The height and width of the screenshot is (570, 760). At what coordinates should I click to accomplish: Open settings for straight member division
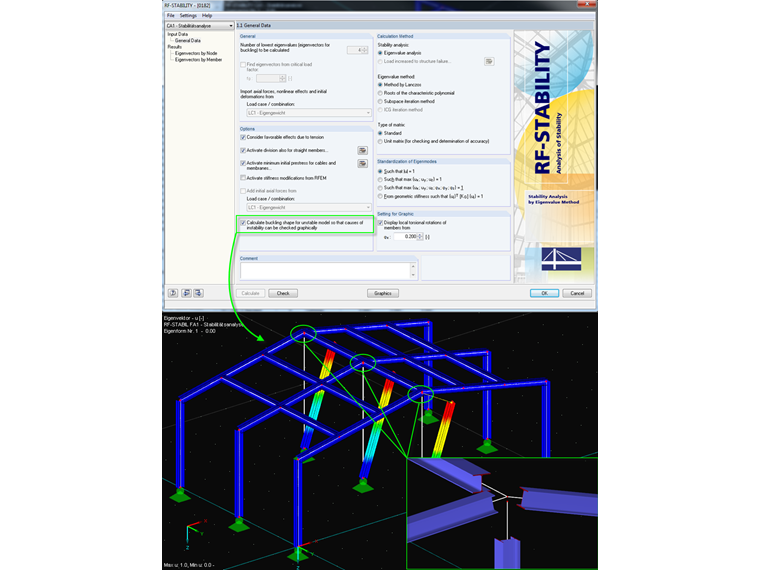tap(362, 151)
